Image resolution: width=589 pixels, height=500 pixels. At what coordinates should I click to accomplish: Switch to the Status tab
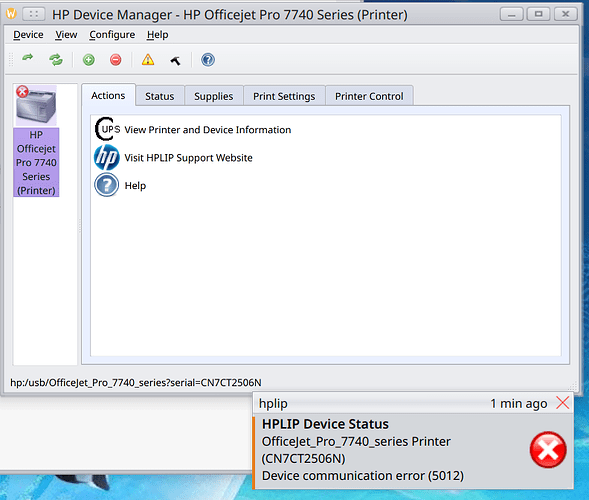click(x=160, y=96)
